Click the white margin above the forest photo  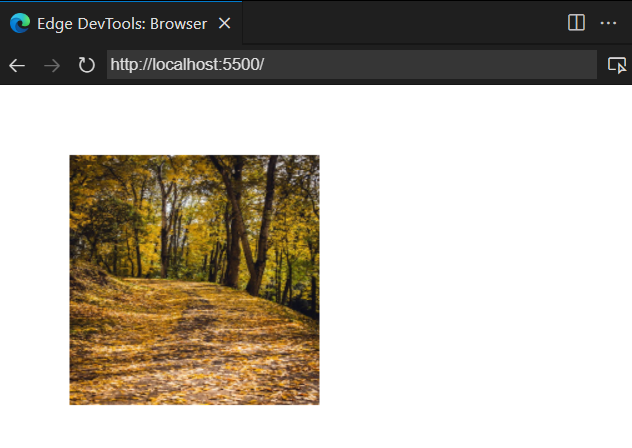point(194,120)
